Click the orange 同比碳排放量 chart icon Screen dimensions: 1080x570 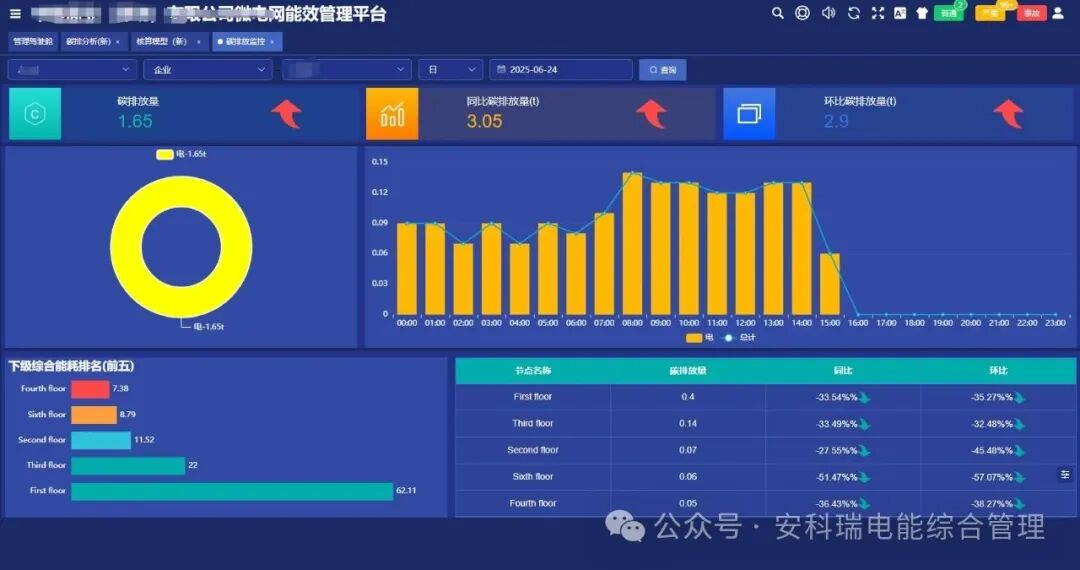(392, 114)
